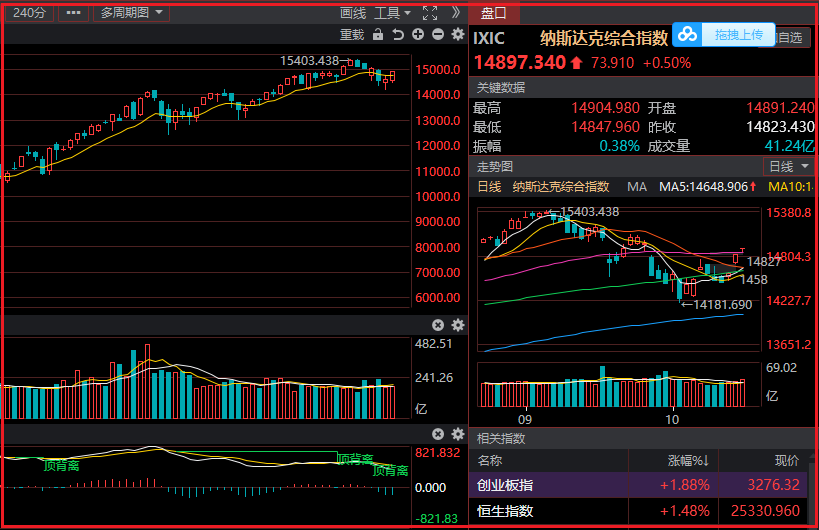819x530 pixels.
Task: Expand the 多周期图 dropdown
Action: click(x=131, y=13)
